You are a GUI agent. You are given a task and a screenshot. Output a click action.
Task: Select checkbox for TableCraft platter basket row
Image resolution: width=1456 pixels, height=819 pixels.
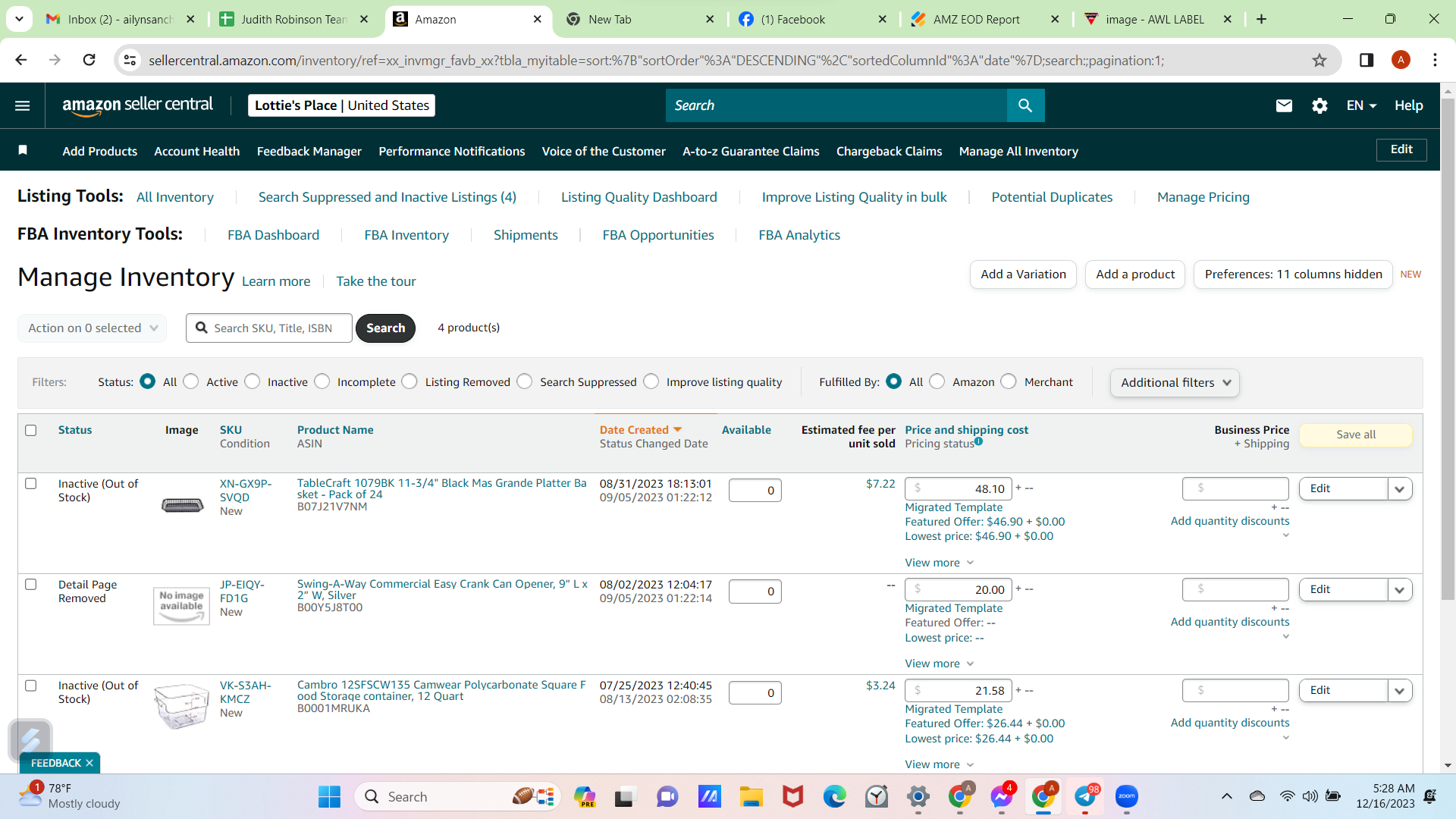(x=31, y=483)
